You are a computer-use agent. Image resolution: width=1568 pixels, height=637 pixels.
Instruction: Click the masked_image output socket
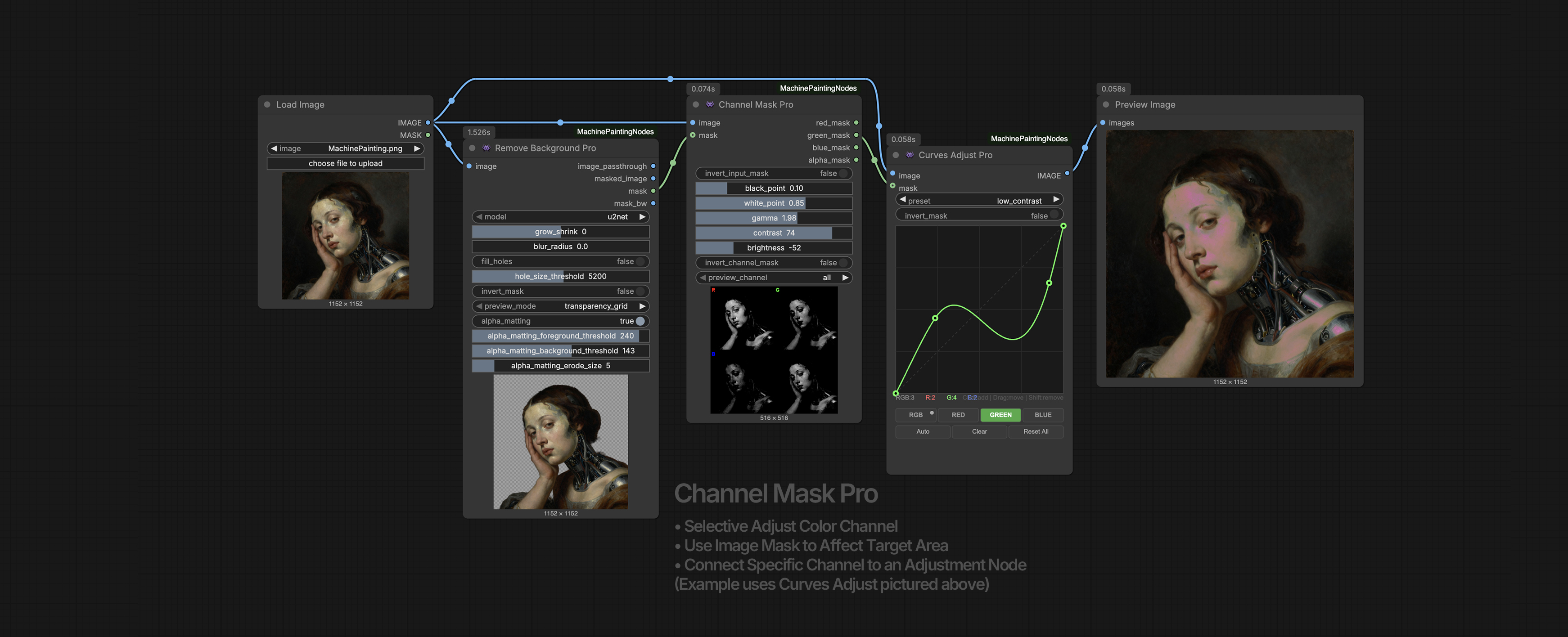click(x=653, y=179)
